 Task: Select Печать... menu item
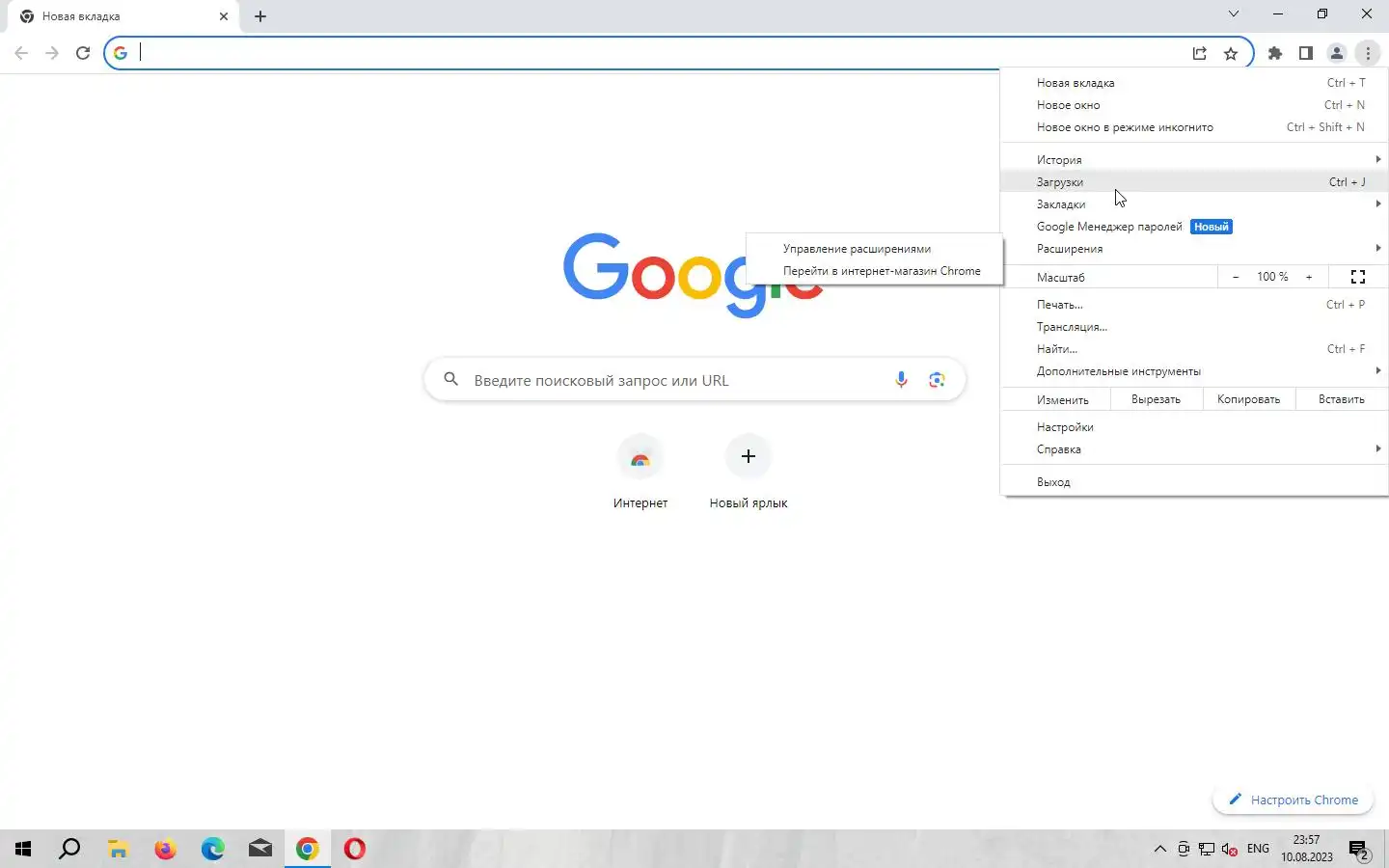coord(1194,305)
